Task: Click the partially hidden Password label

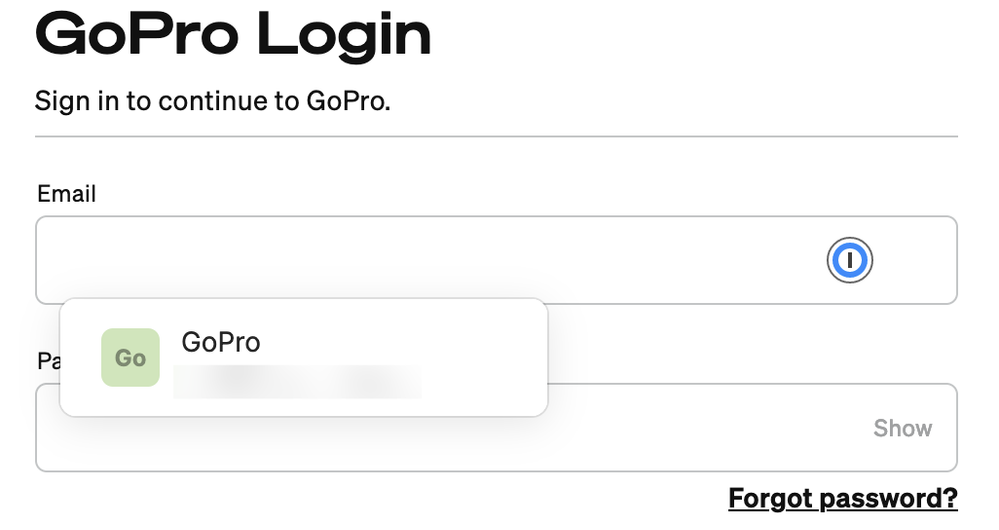Action: click(48, 361)
